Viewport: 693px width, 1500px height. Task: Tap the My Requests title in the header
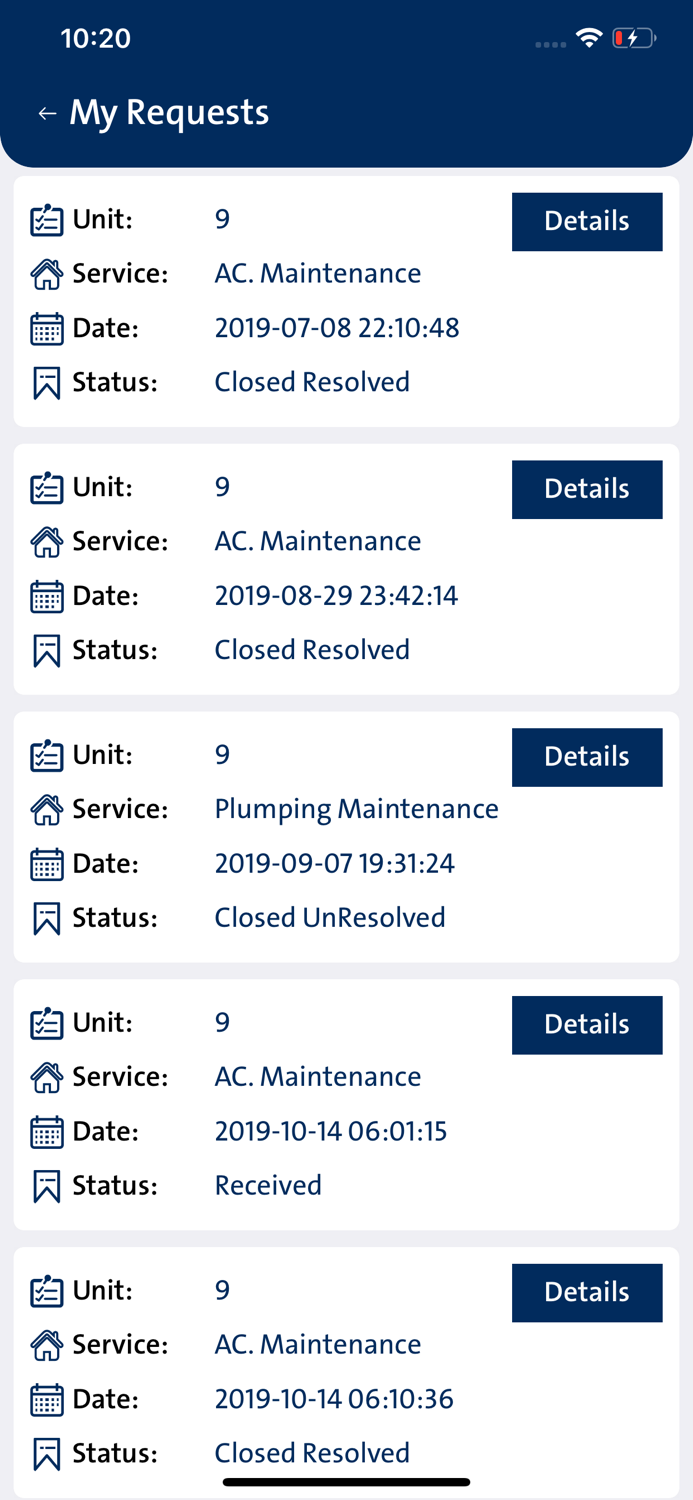(168, 112)
